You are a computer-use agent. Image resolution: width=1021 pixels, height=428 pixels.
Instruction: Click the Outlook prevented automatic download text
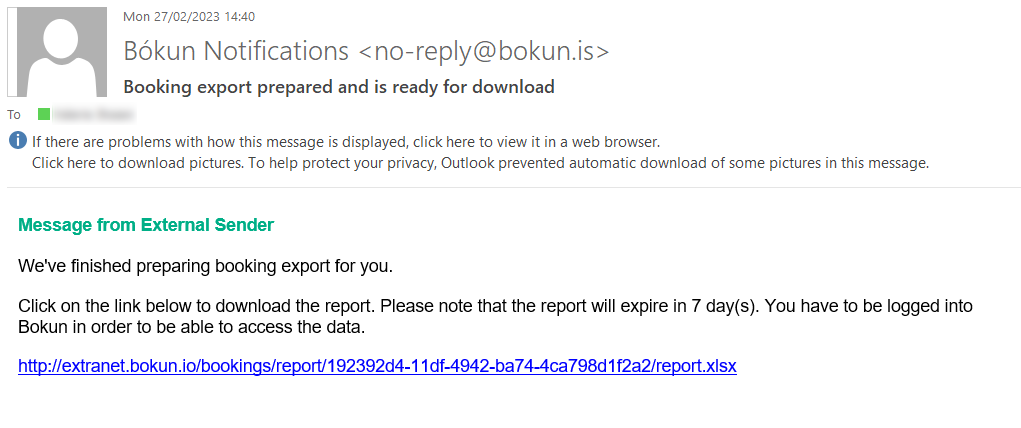(x=685, y=163)
